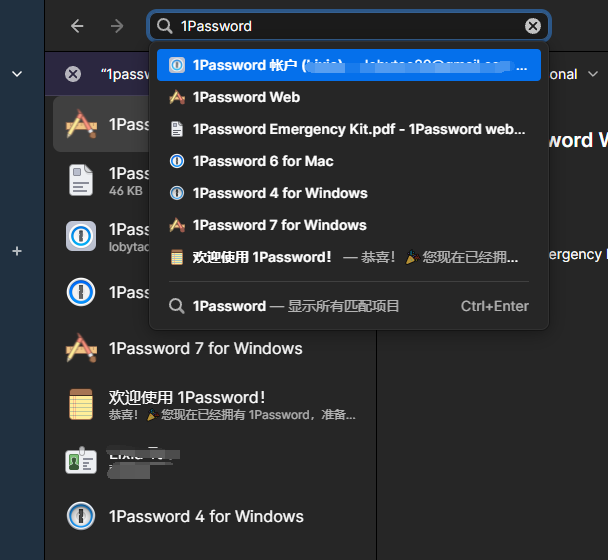608x560 pixels.
Task: Select 1Password 6 for Mac suggestion
Action: 263,161
